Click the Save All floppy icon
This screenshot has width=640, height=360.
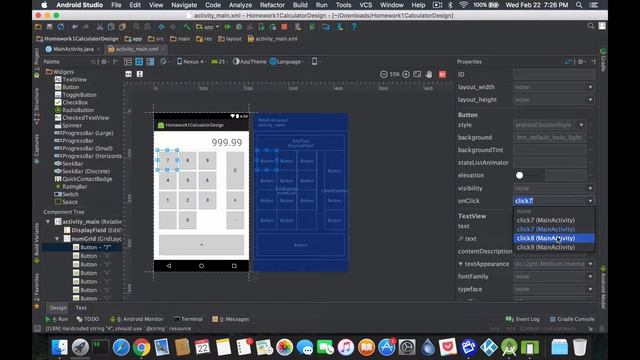coord(49,27)
